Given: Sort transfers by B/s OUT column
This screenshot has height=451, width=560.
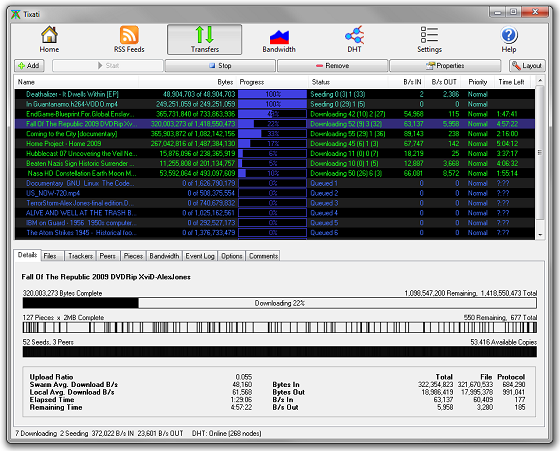Looking at the screenshot, I should (x=444, y=82).
